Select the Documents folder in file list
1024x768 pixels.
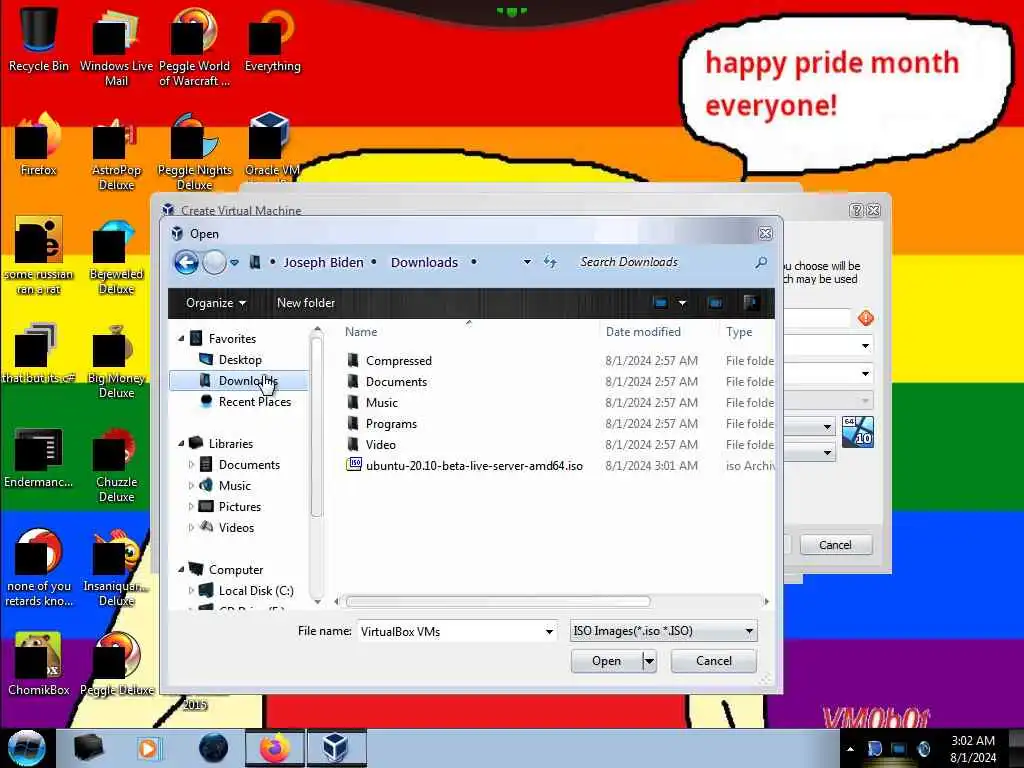click(x=396, y=381)
